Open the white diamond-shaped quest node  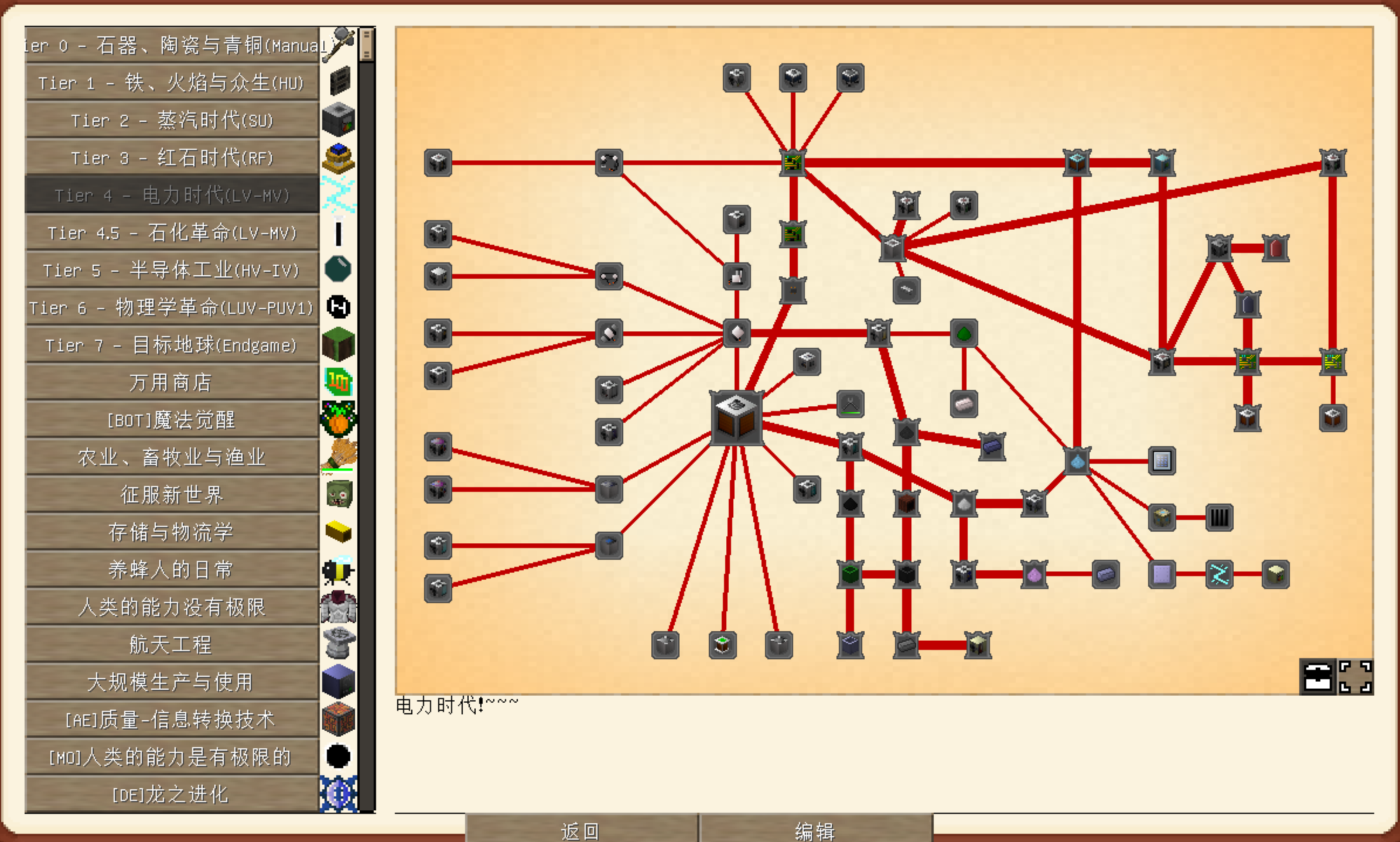[x=736, y=334]
